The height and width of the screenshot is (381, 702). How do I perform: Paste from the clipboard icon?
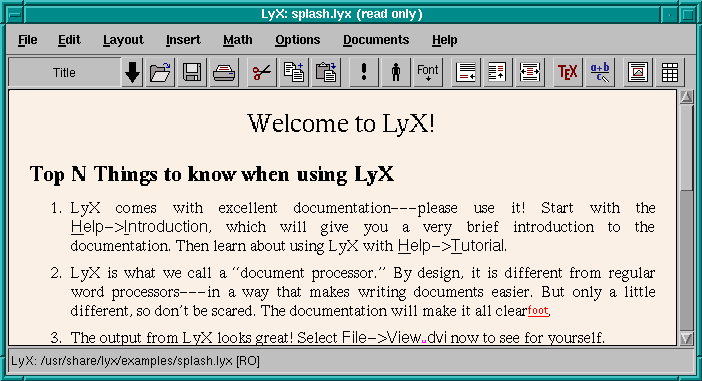coord(326,72)
